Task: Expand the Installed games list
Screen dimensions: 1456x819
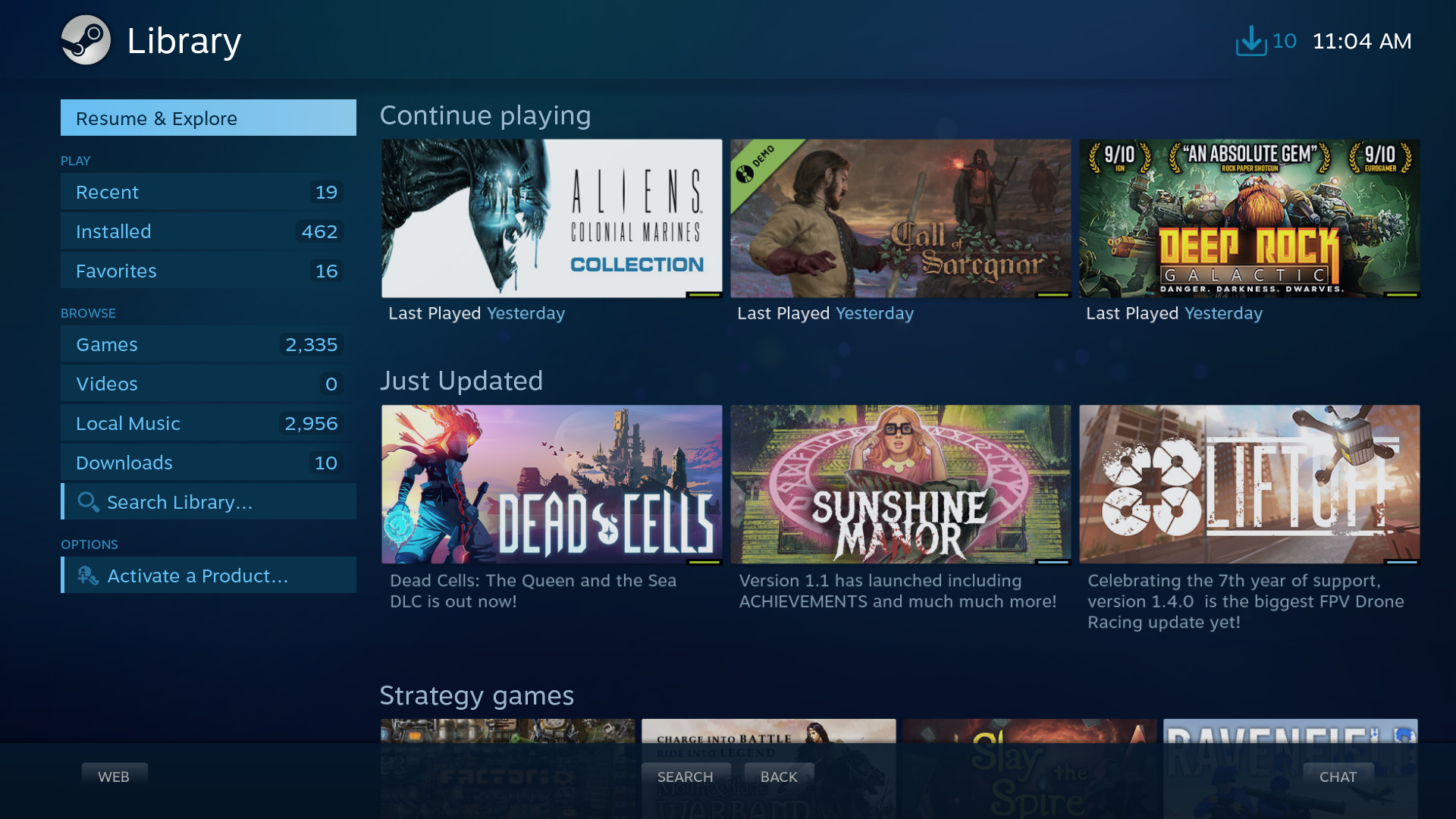Action: (113, 231)
